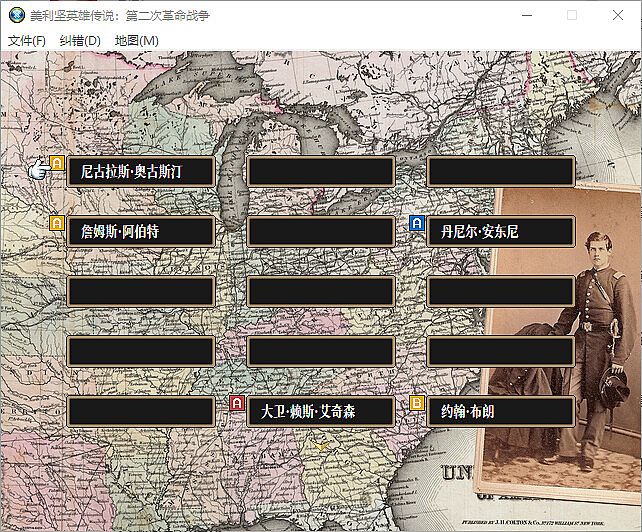Minimize the 美利坚英雄传说 window

click(527, 15)
